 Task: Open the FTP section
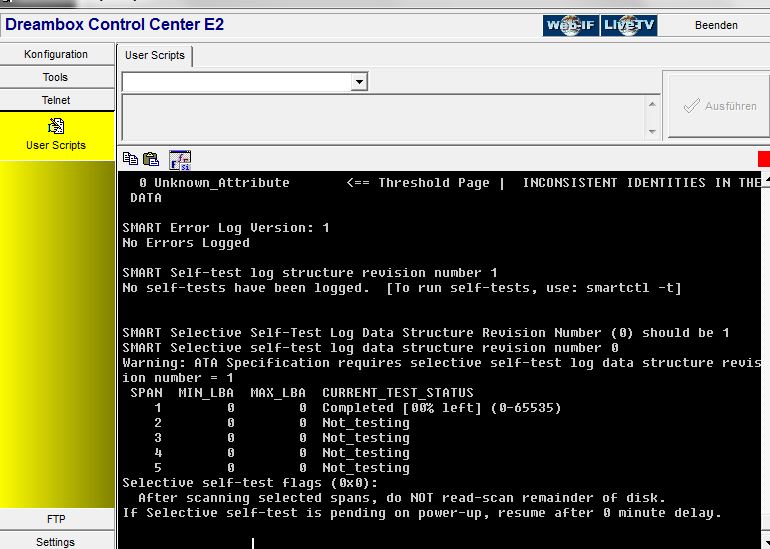coord(56,520)
